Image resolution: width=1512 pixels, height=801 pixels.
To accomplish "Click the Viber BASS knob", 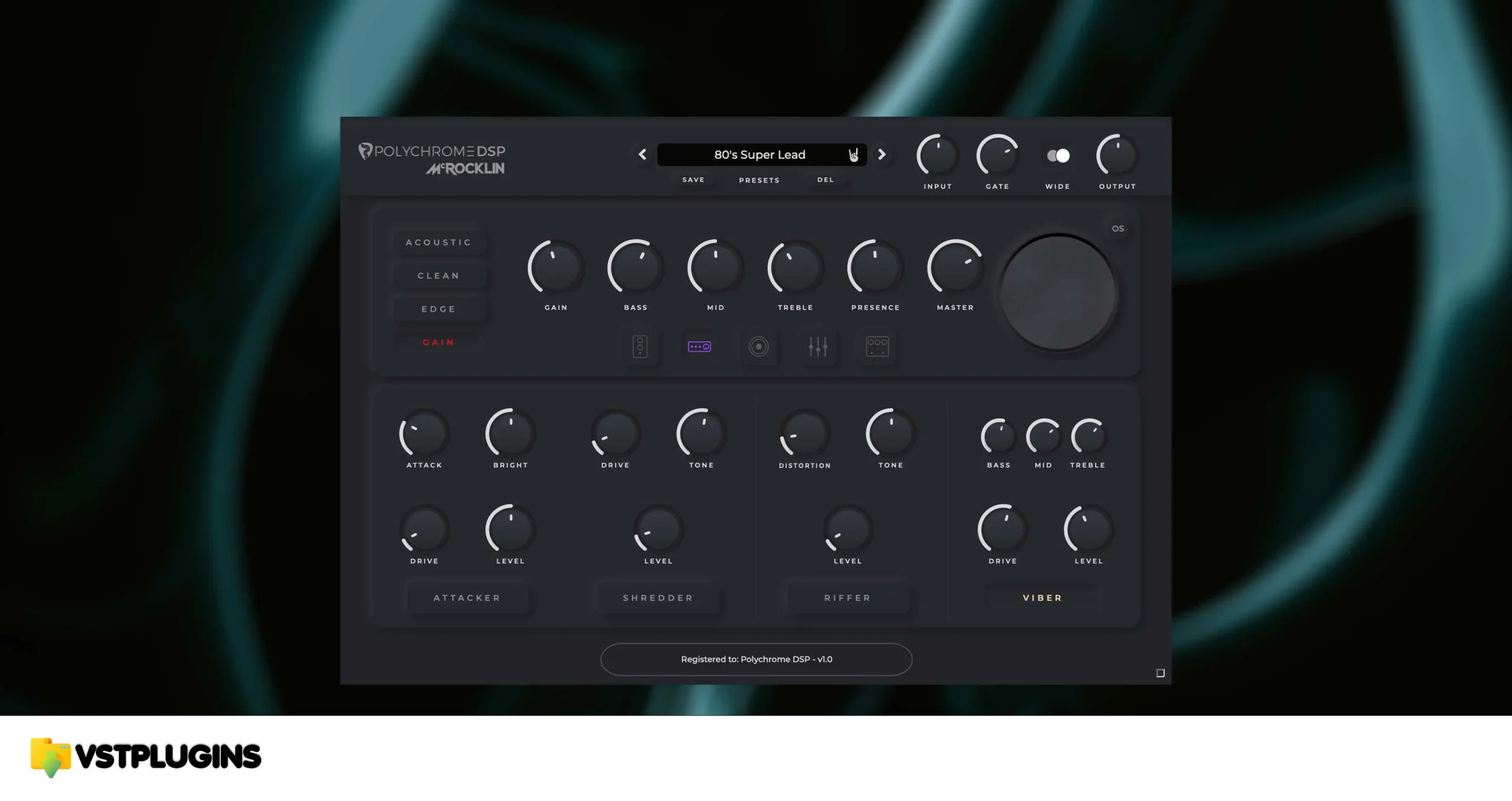I will (999, 437).
